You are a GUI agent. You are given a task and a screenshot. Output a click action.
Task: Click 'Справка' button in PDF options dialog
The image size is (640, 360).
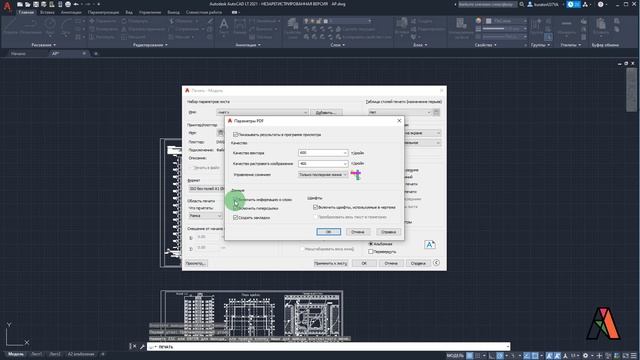(388, 232)
